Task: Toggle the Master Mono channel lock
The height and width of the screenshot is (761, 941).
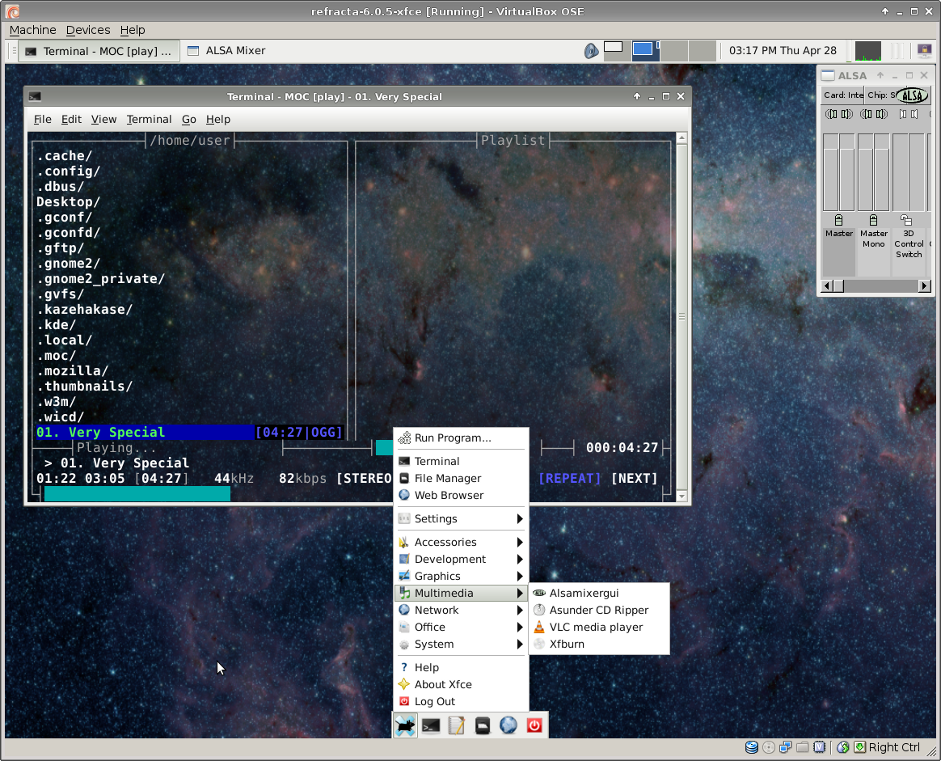Action: (873, 220)
